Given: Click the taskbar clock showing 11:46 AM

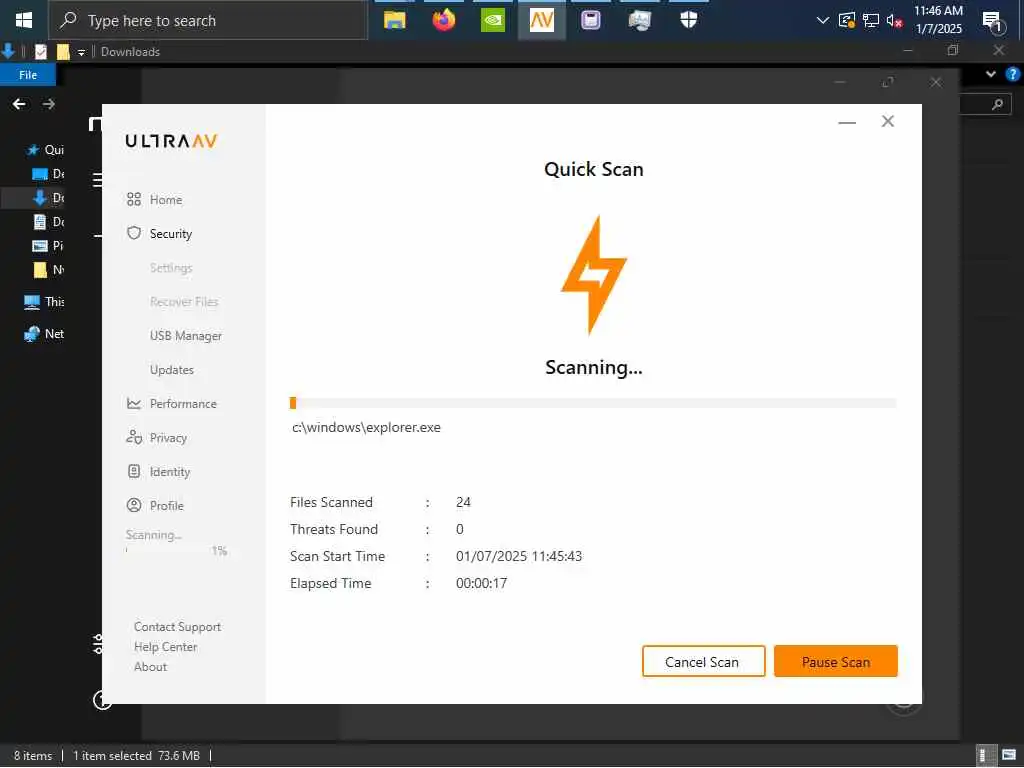Looking at the screenshot, I should [938, 20].
